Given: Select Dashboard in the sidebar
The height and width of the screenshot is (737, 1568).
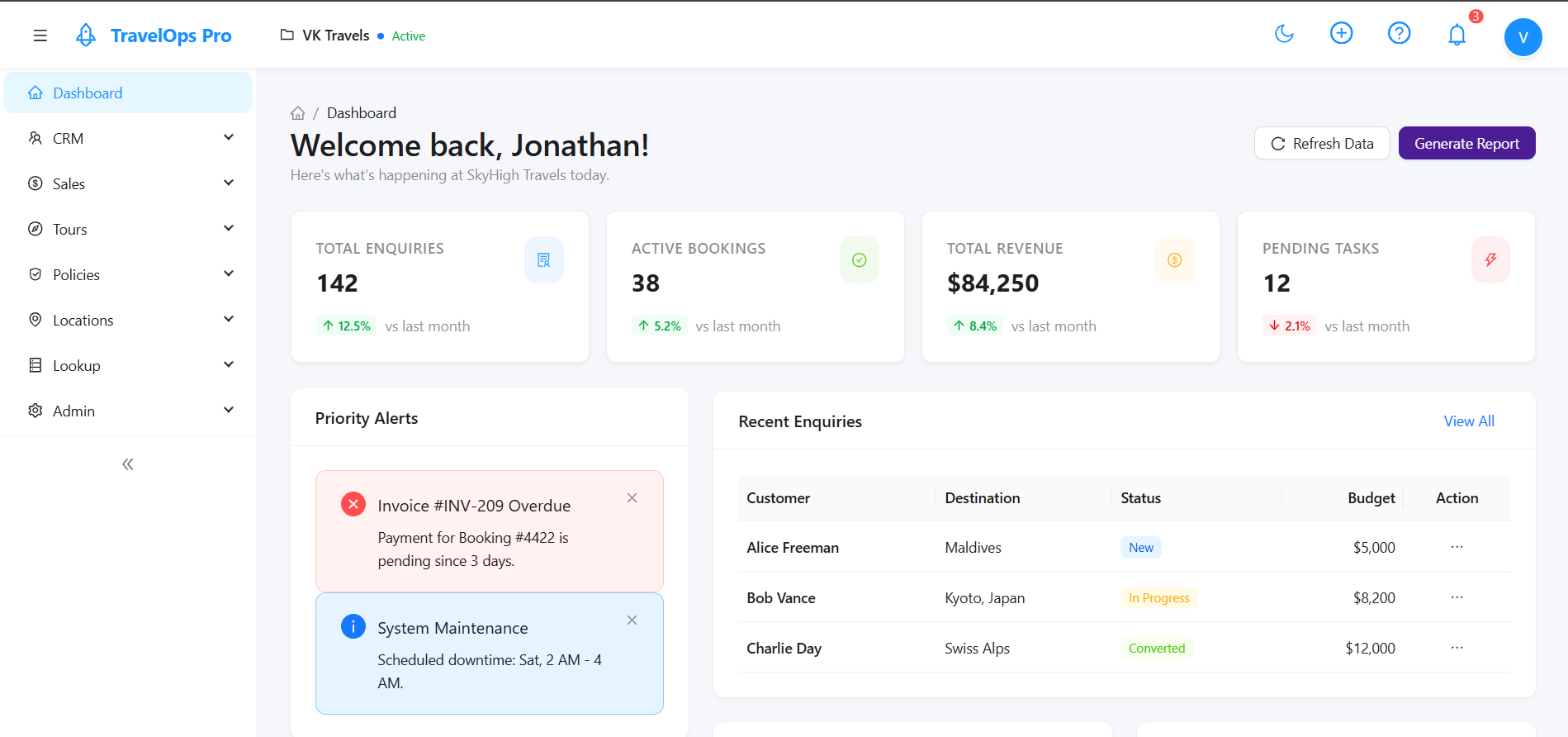Looking at the screenshot, I should (128, 93).
